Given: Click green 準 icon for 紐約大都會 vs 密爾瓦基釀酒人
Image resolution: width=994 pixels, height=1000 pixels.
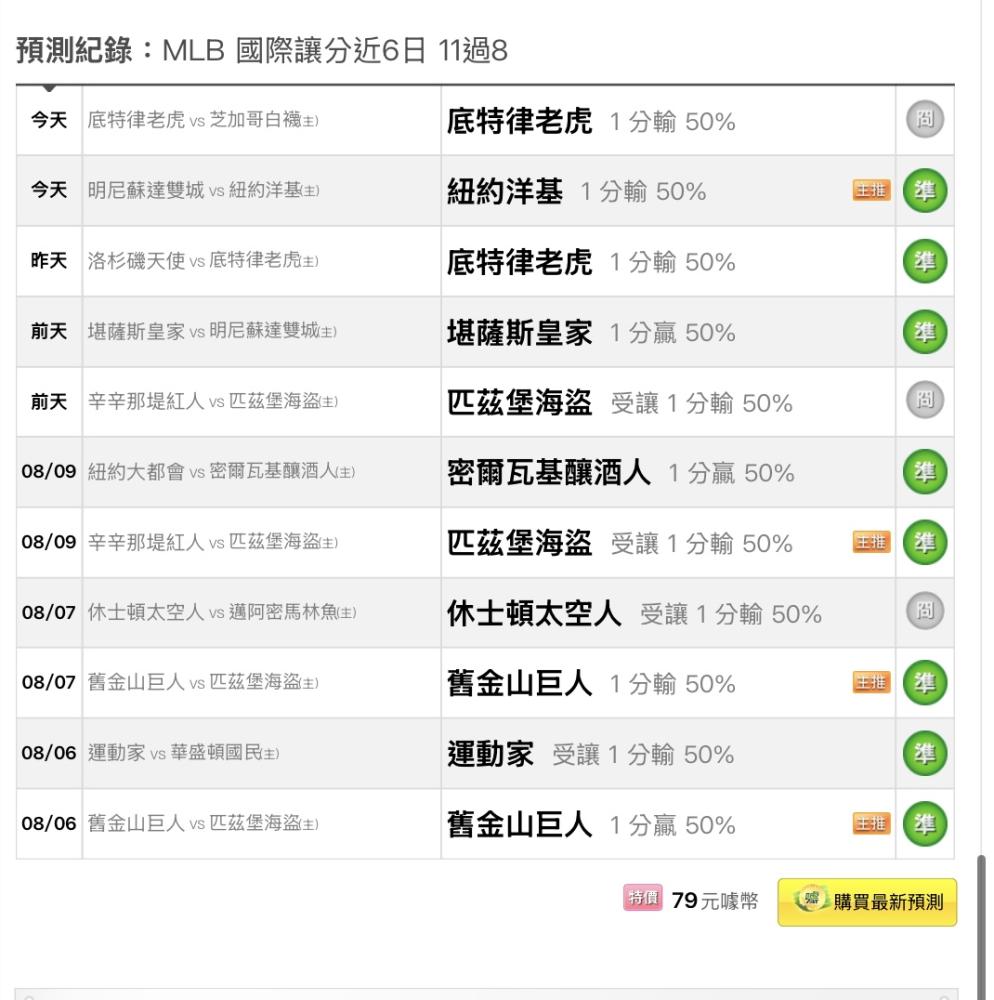Looking at the screenshot, I should click(x=925, y=472).
